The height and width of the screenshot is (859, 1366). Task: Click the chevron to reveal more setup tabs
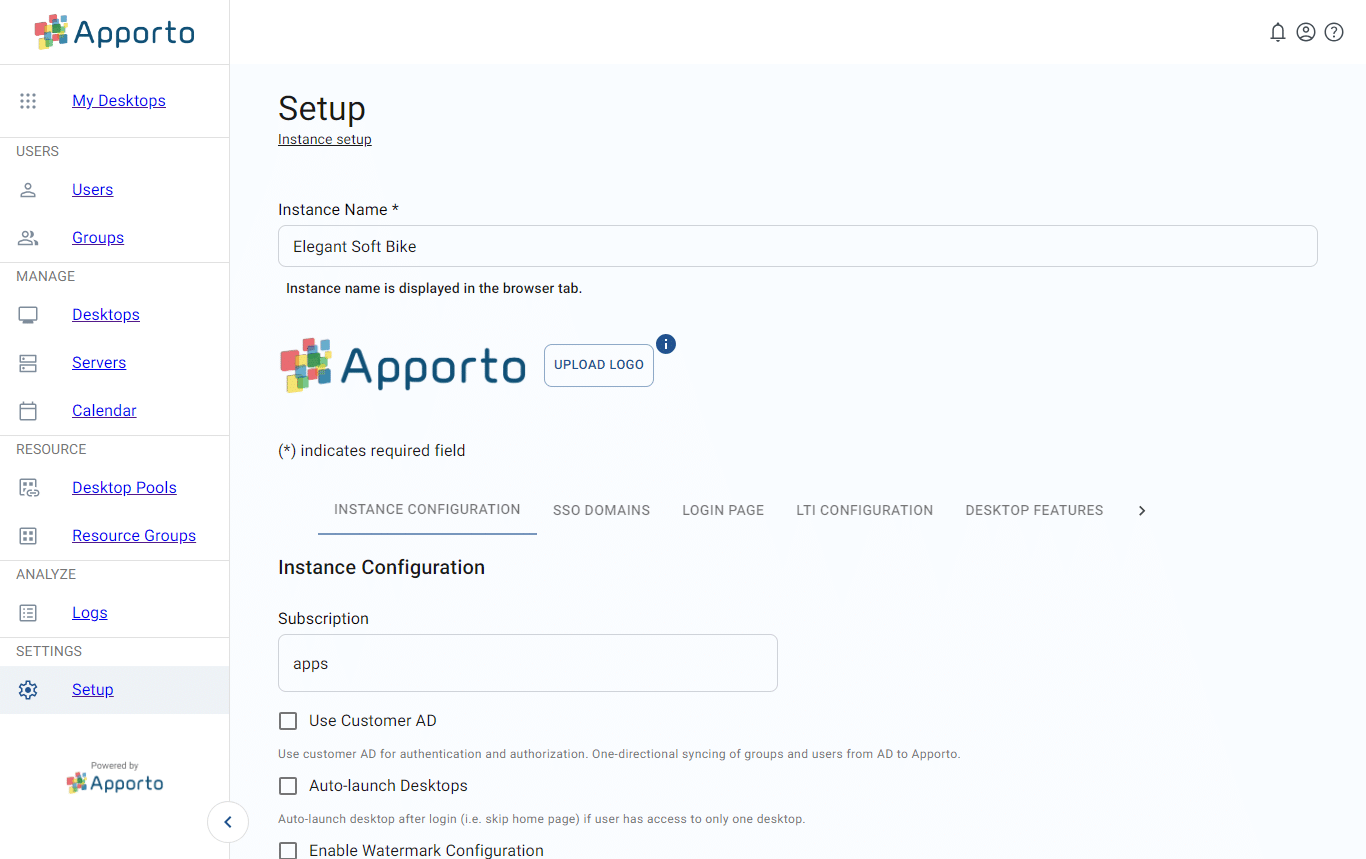(x=1141, y=510)
